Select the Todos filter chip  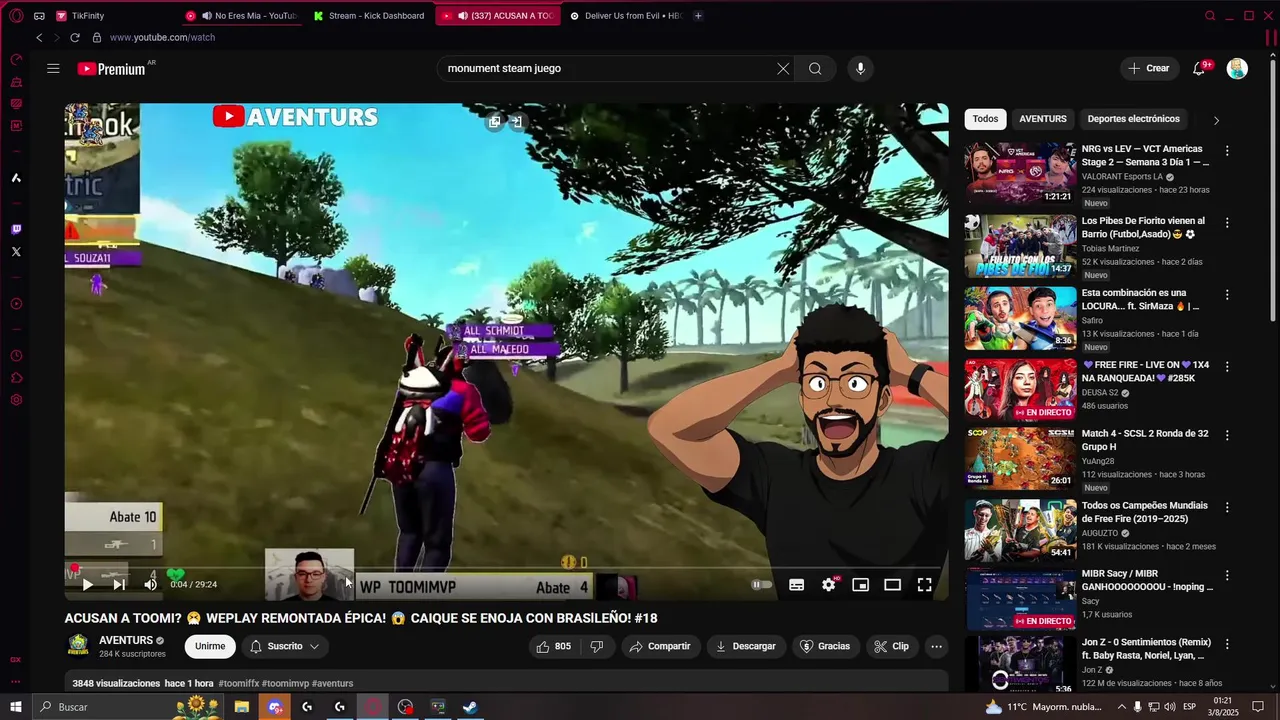[x=985, y=119]
